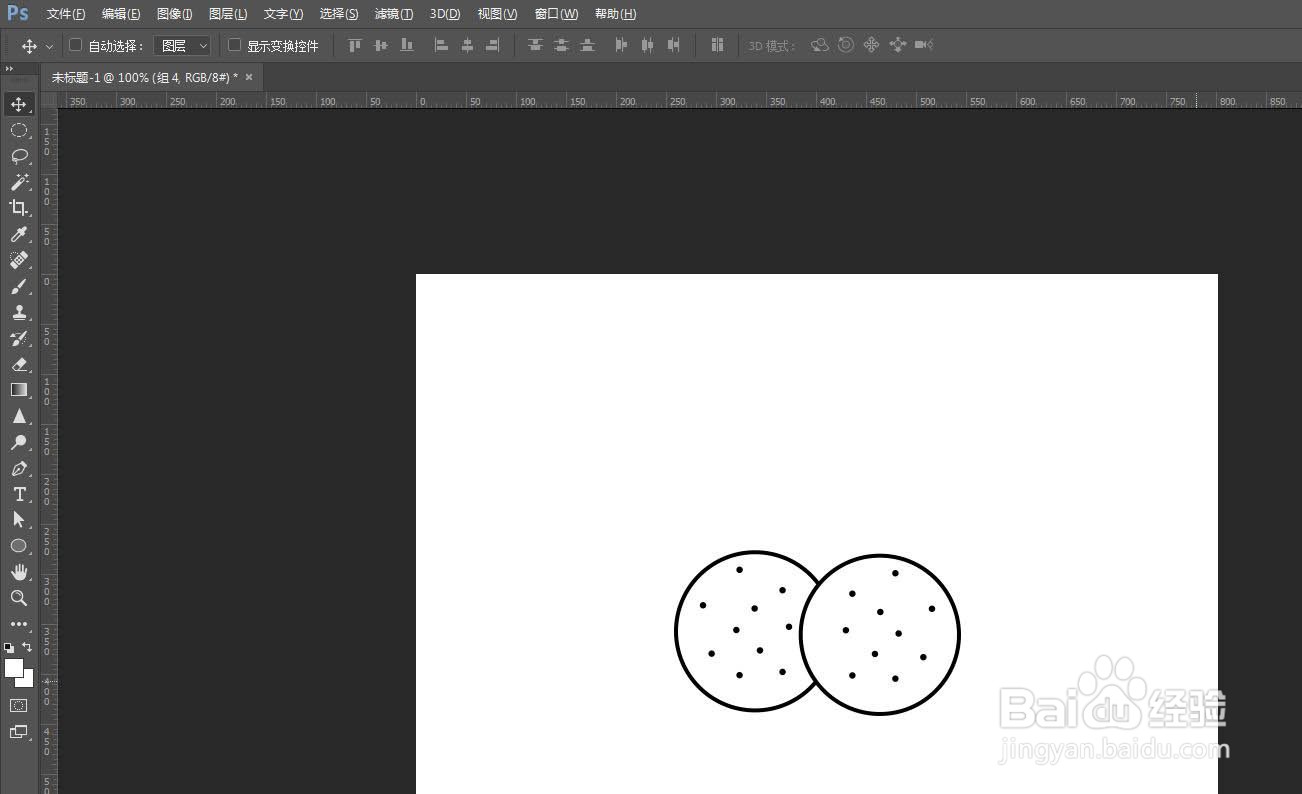Viewport: 1302px width, 794px height.
Task: Select the Crop tool
Action: point(19,208)
